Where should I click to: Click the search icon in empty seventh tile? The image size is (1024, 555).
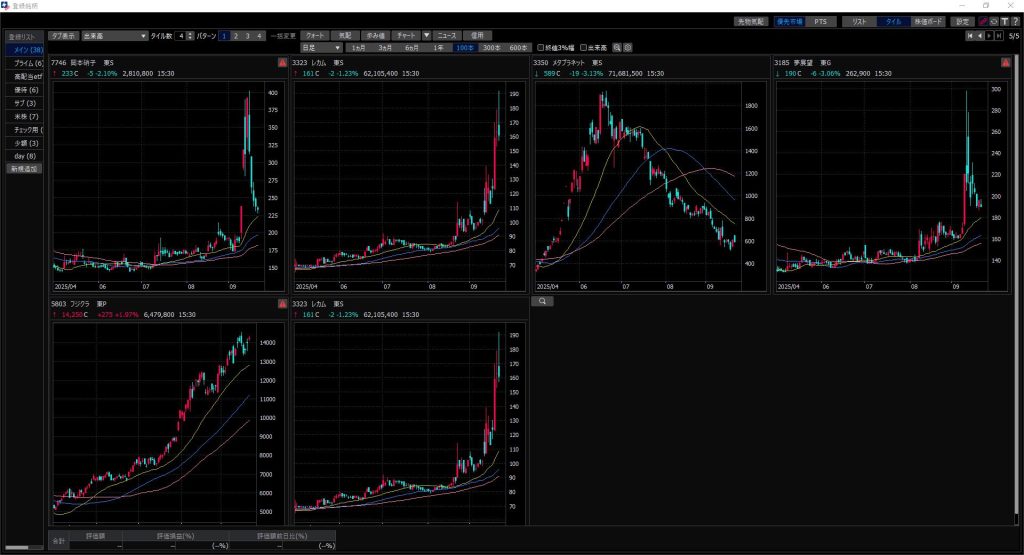point(541,300)
